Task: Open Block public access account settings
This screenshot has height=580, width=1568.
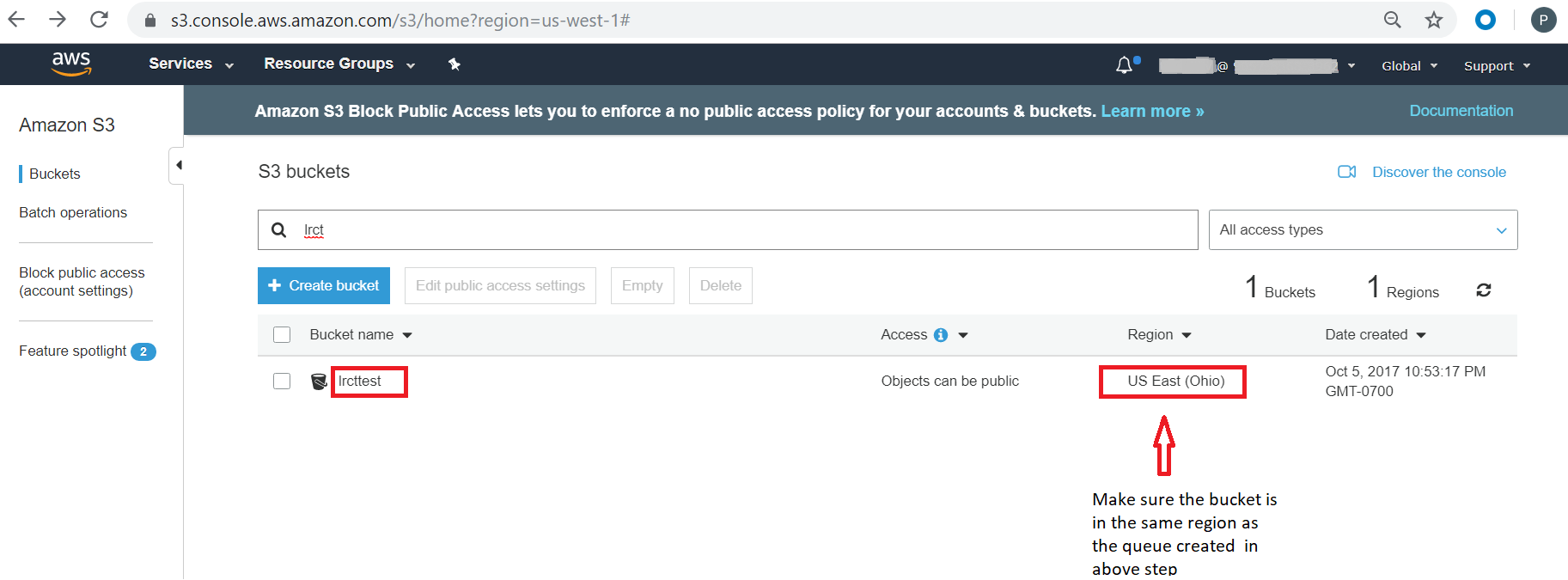Action: (82, 282)
